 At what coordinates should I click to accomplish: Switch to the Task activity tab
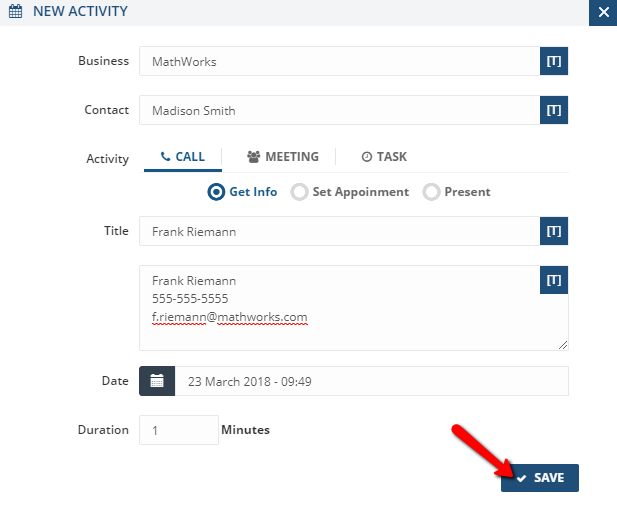tap(384, 157)
